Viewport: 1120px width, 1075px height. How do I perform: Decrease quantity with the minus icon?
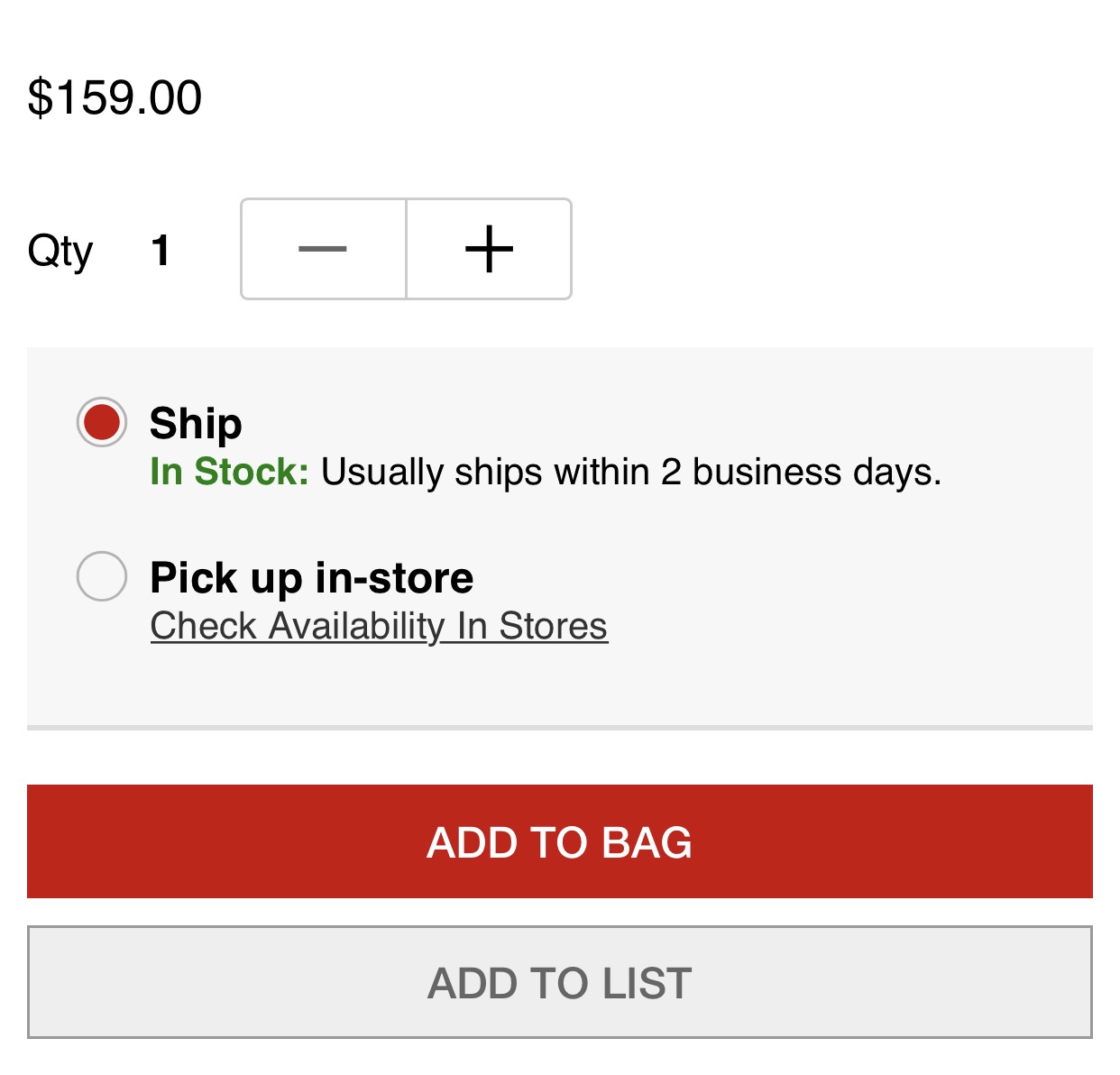[323, 249]
